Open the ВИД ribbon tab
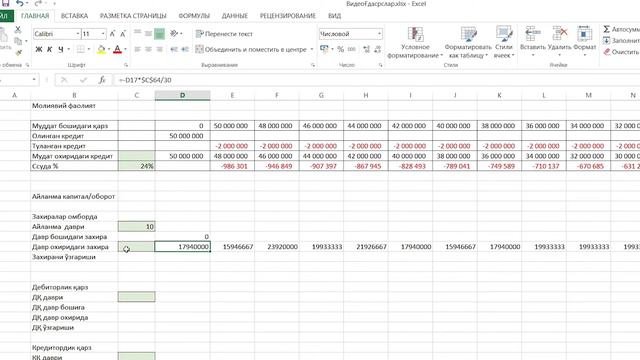The height and width of the screenshot is (360, 640). [334, 16]
